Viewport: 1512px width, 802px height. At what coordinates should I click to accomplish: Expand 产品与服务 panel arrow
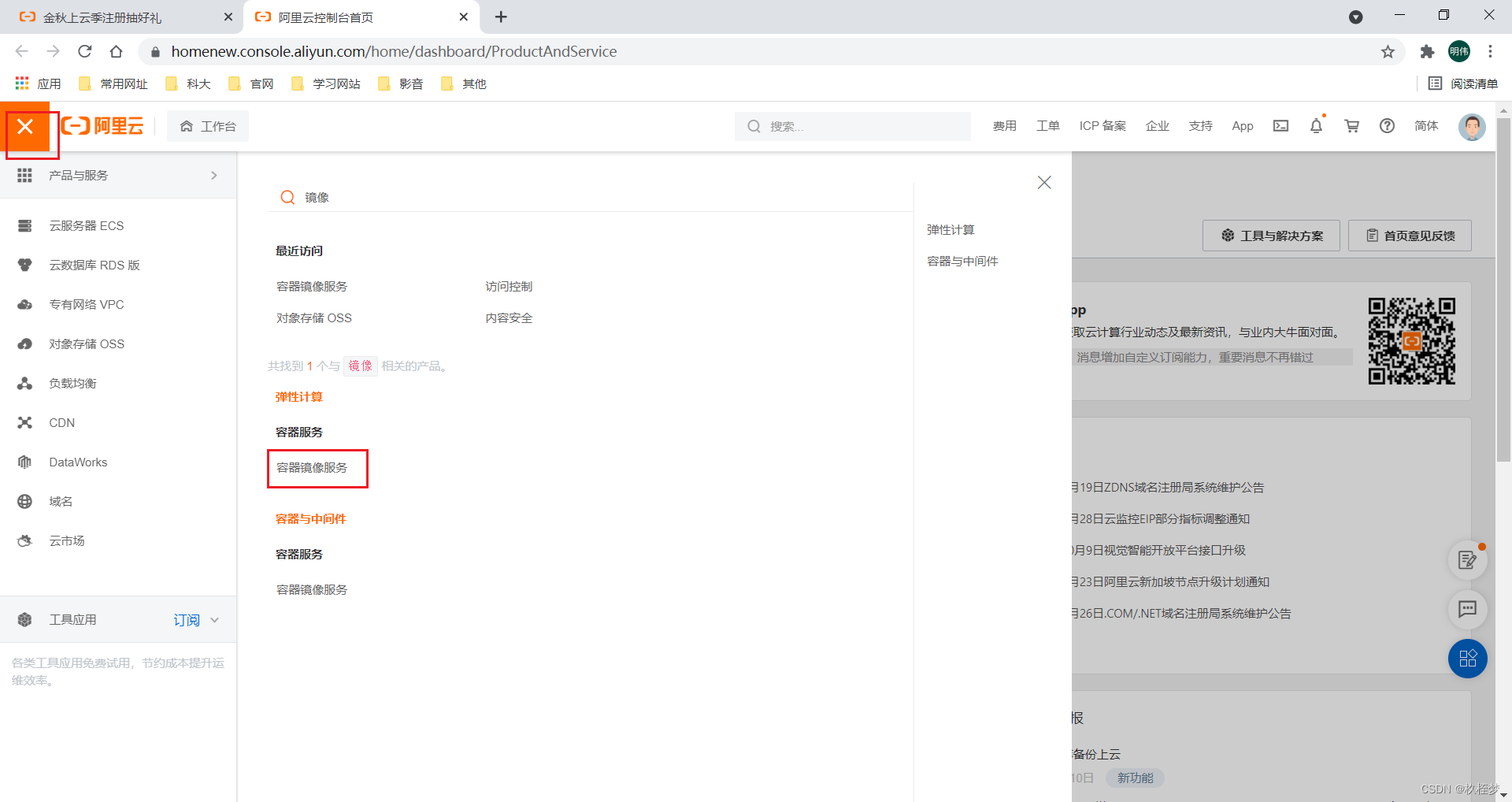point(214,175)
